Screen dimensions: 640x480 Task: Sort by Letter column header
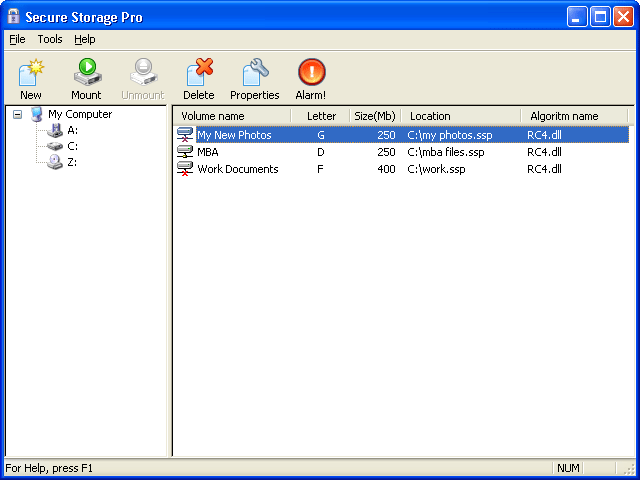click(x=320, y=116)
